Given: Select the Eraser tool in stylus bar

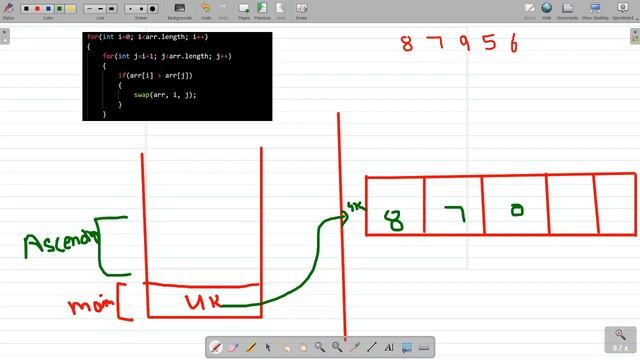Looking at the screenshot, I should click(233, 347).
